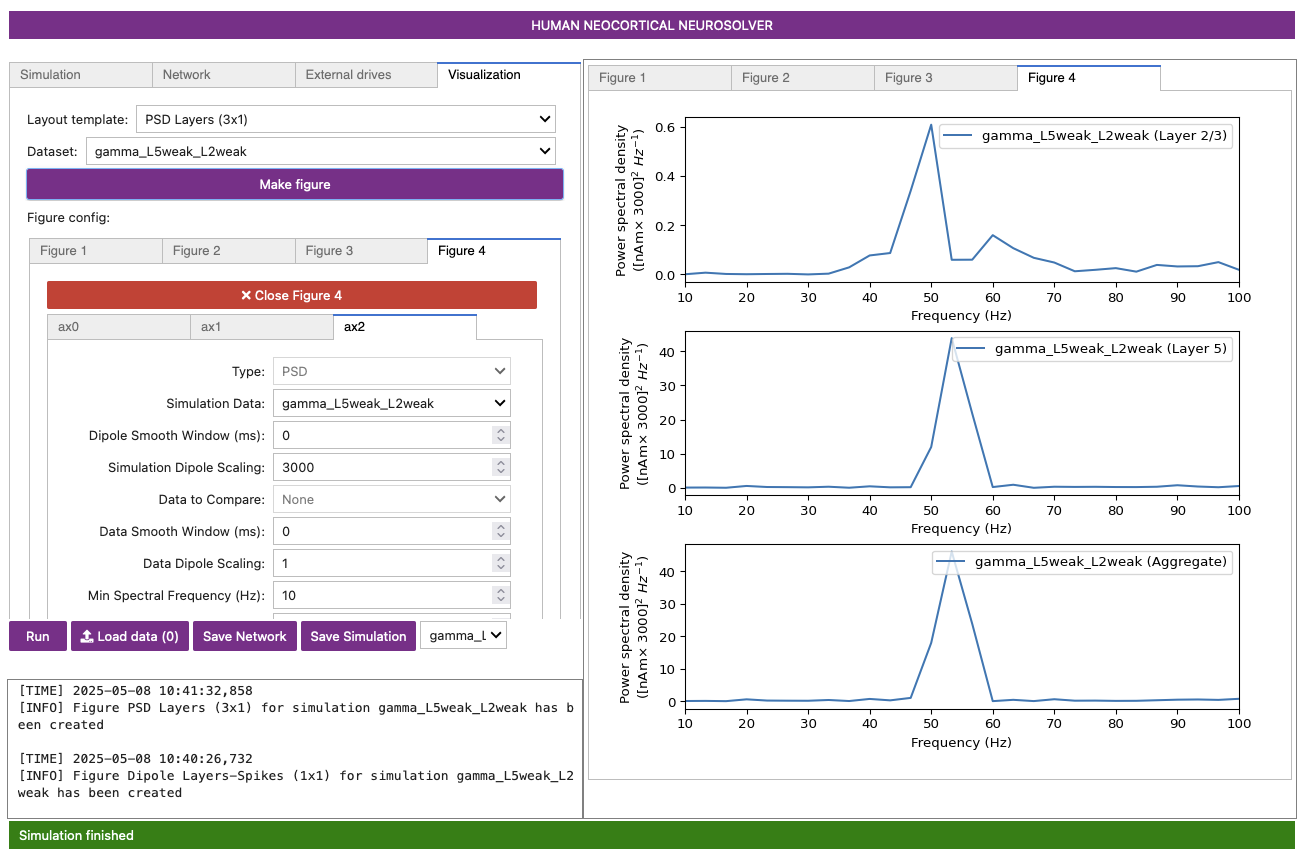Click the Run button
Image resolution: width=1308 pixels, height=857 pixels.
click(x=38, y=636)
